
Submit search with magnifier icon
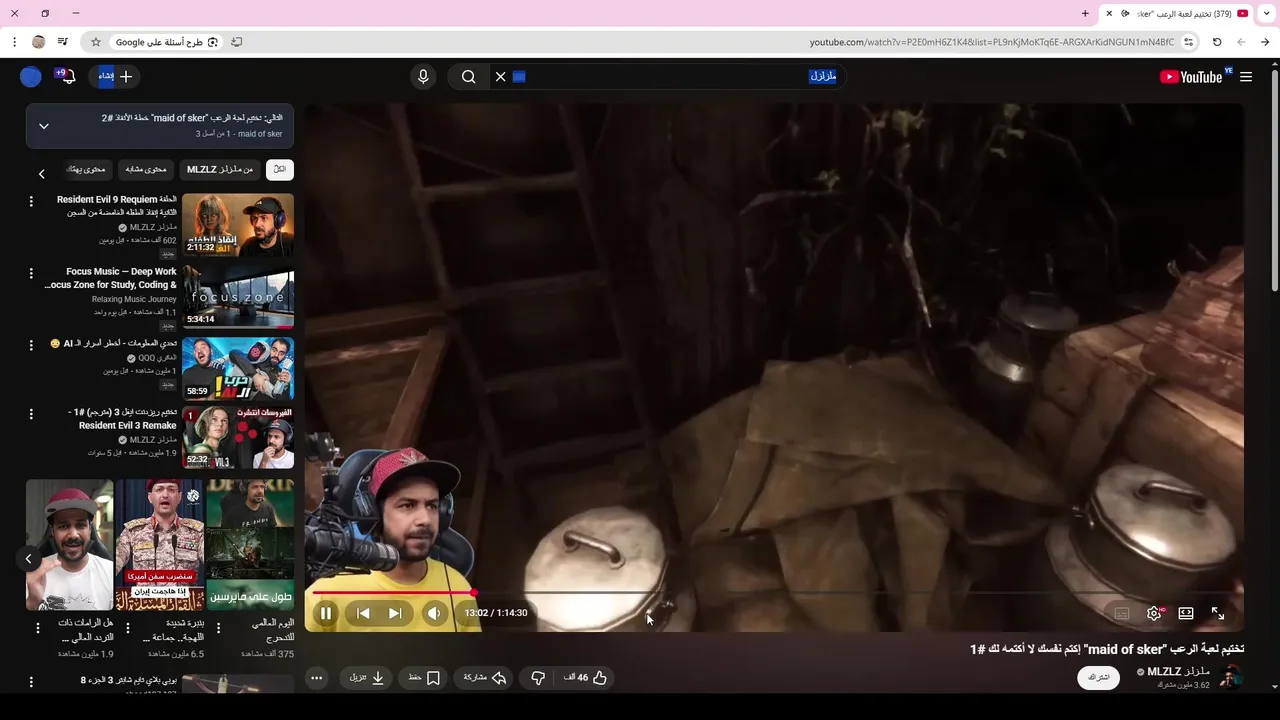coord(468,76)
